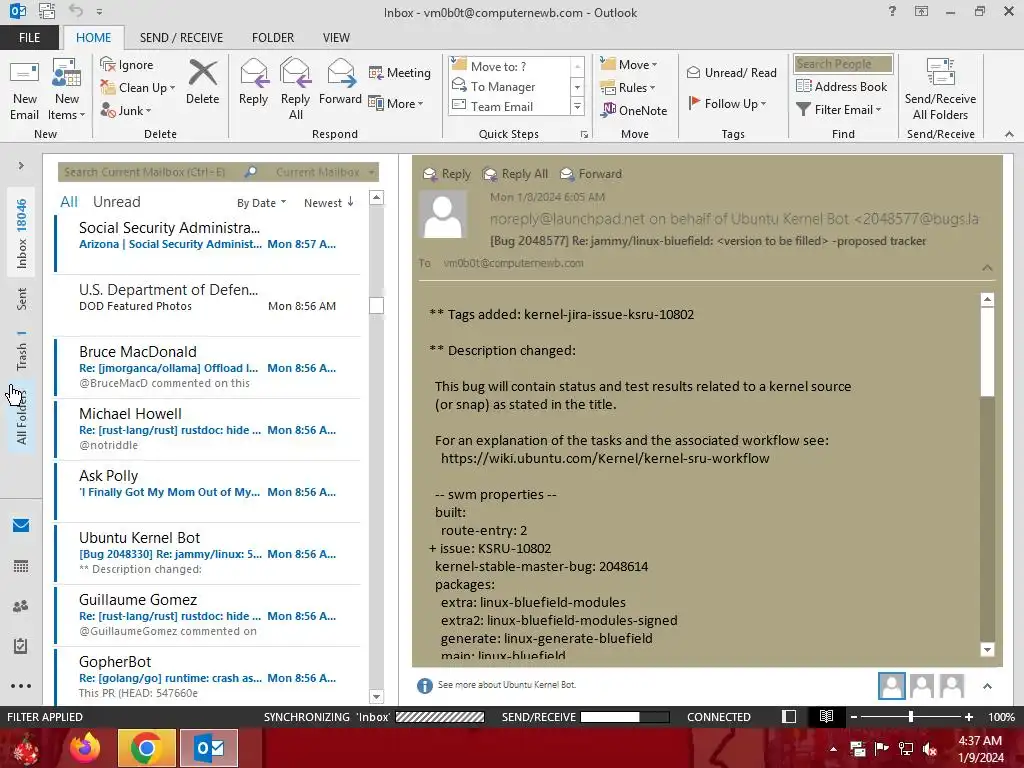
Task: Open the By Date sort menu
Action: point(261,203)
